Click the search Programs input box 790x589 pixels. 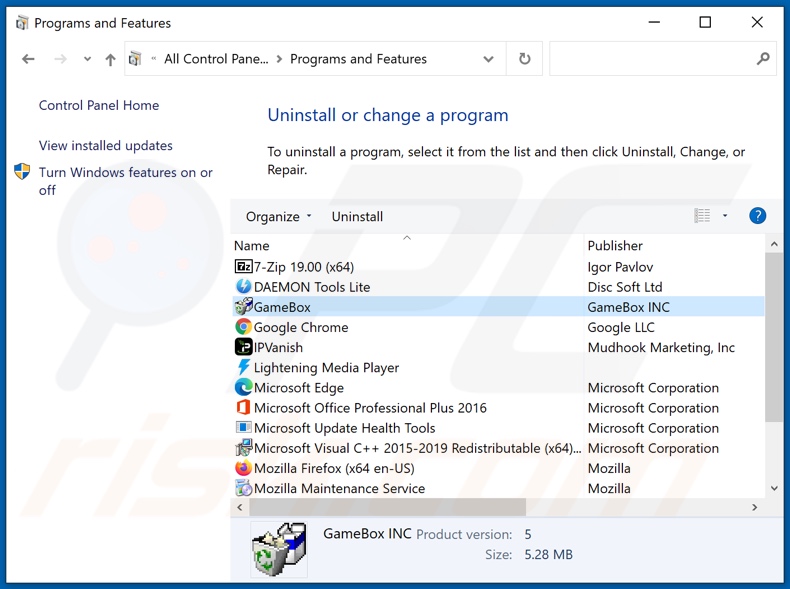click(652, 59)
